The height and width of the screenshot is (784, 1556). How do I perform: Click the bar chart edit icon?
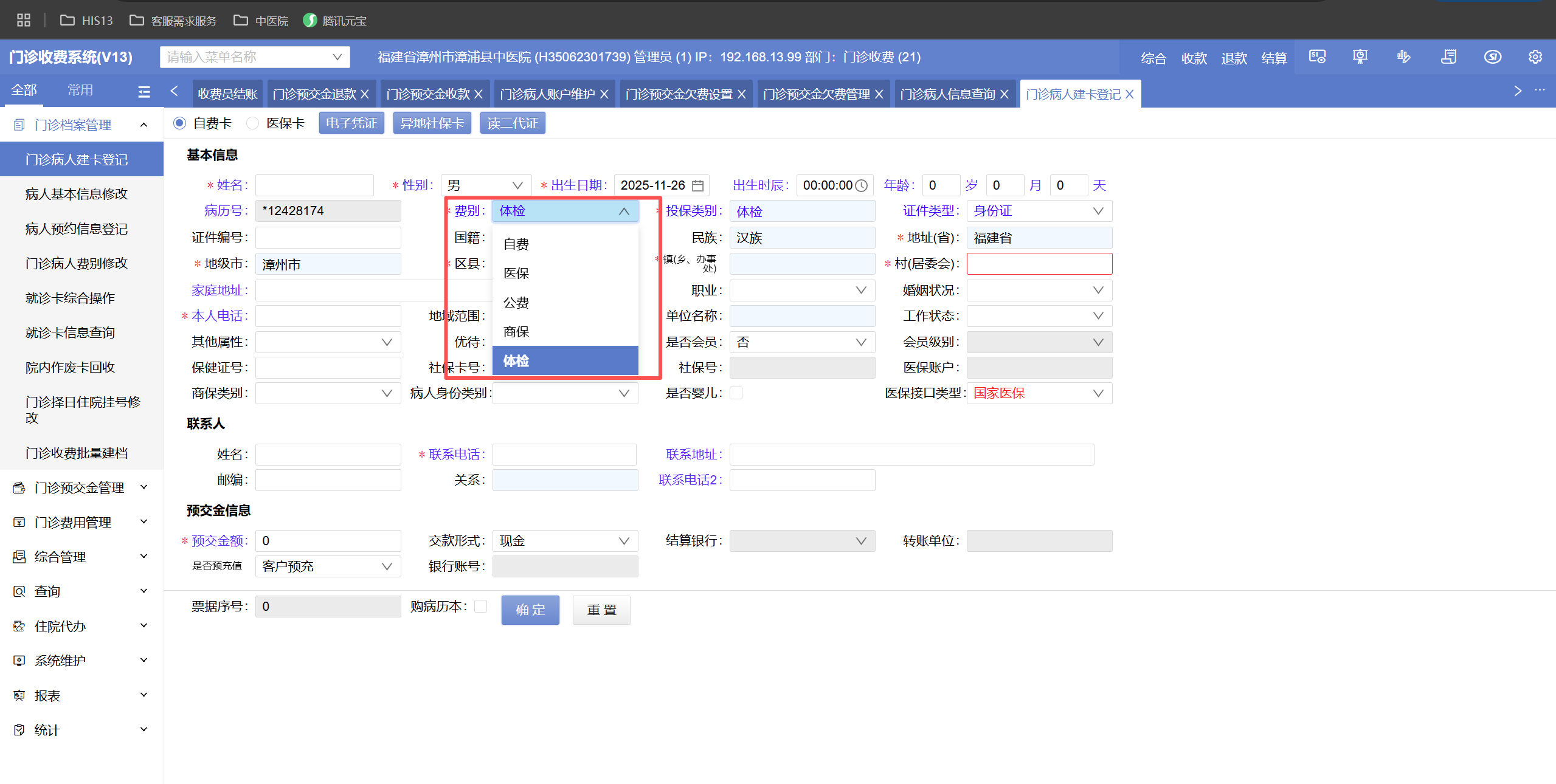pos(1403,57)
